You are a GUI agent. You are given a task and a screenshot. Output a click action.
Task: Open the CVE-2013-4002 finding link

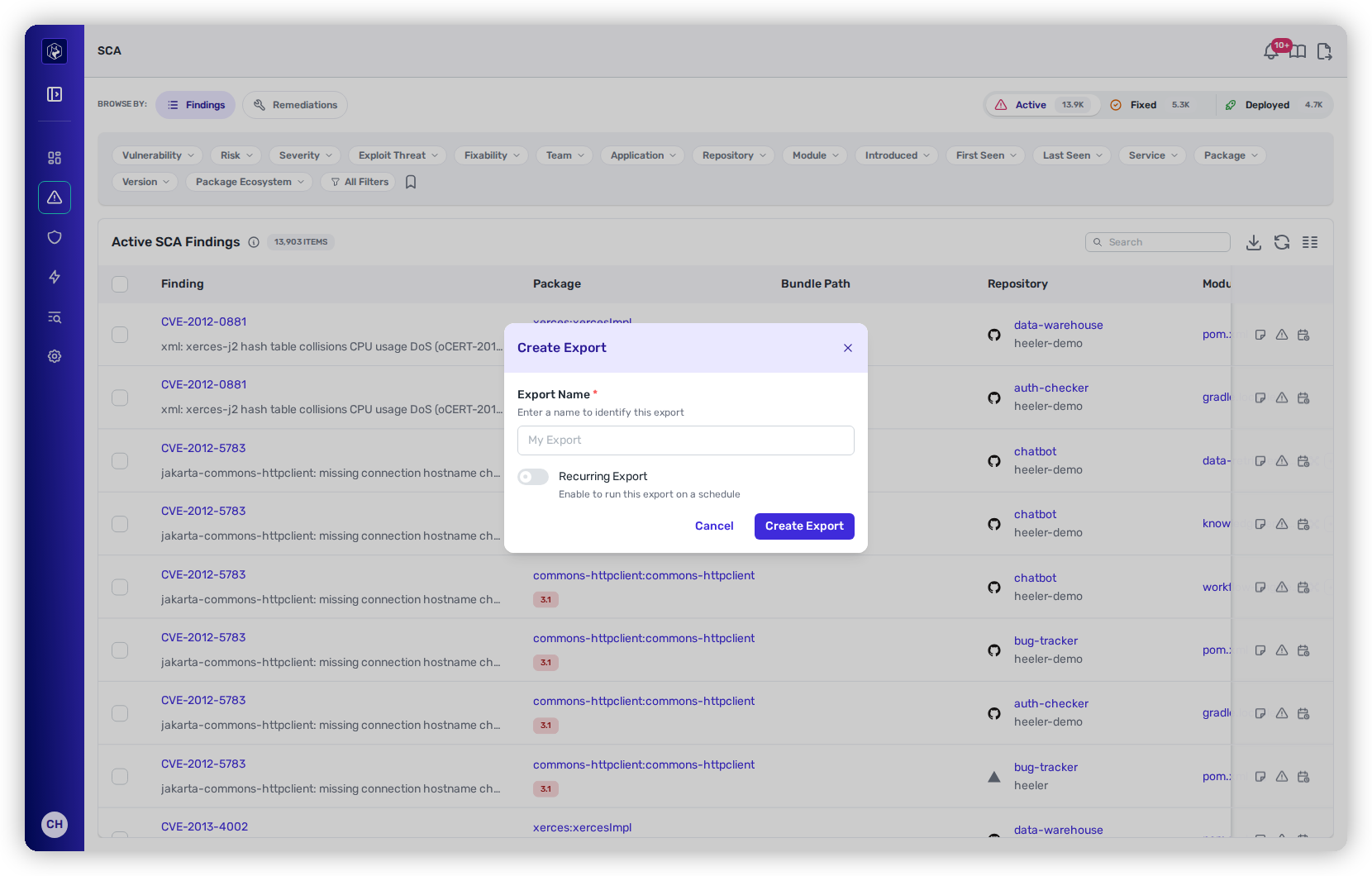click(x=204, y=826)
